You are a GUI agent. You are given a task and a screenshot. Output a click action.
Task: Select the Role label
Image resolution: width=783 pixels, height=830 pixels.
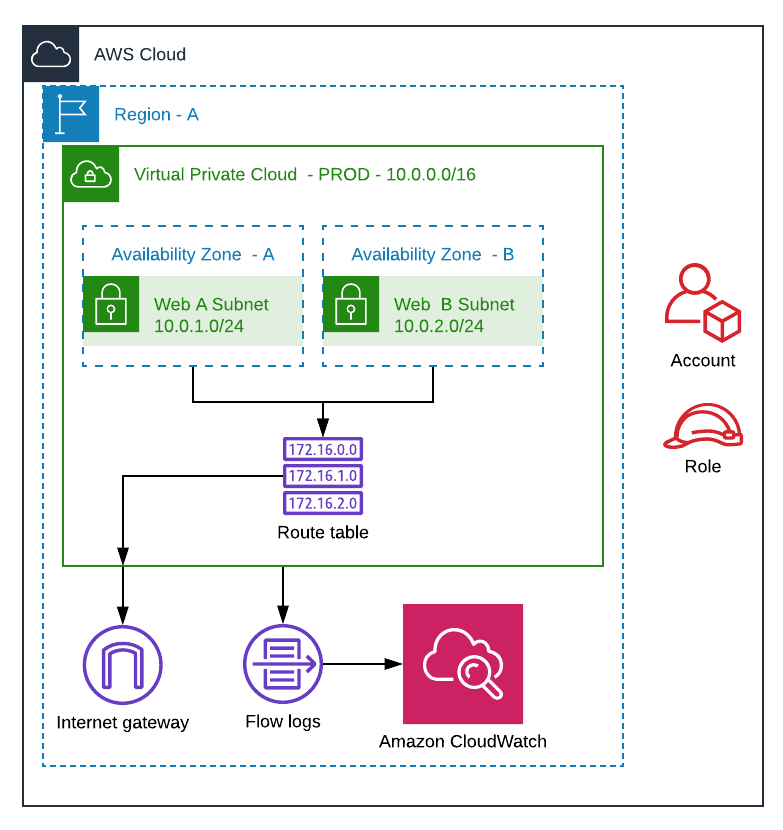[703, 466]
